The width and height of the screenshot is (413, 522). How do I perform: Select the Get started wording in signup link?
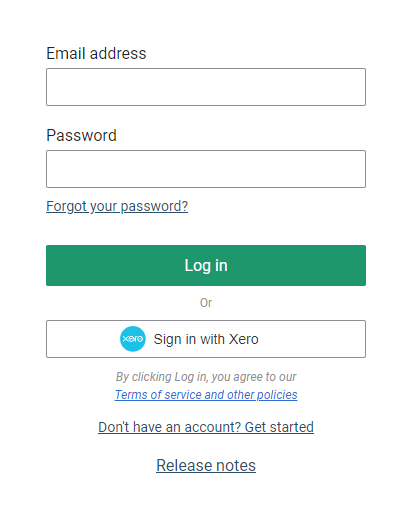click(x=279, y=427)
